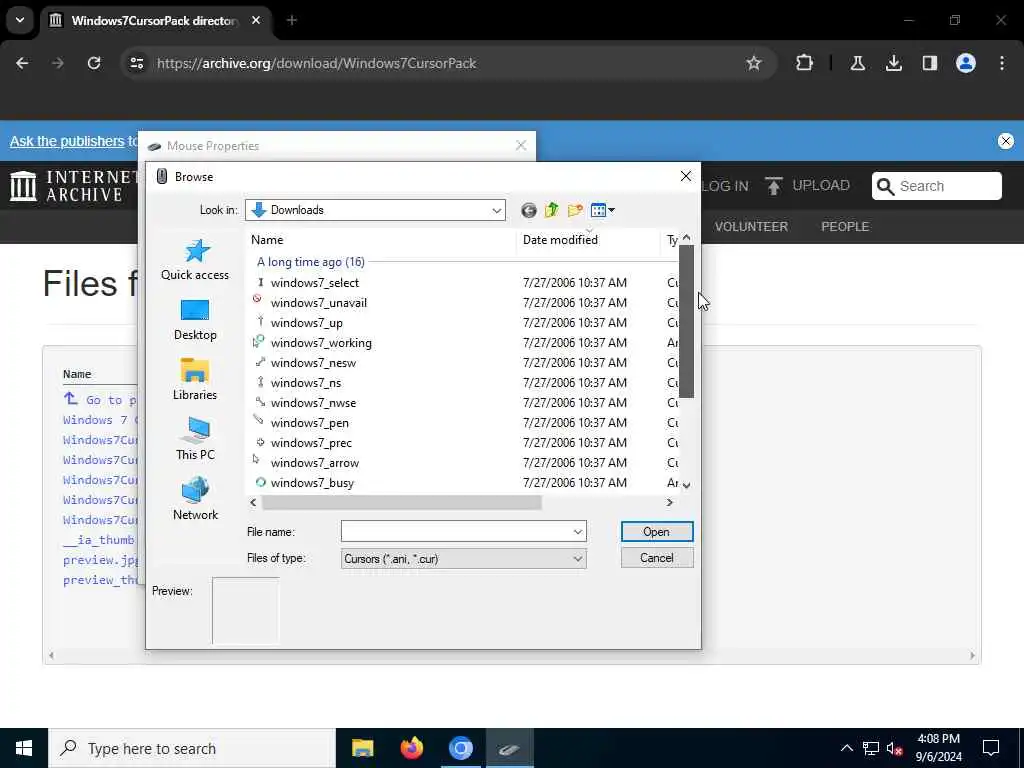Click the file list vertical scrollbar thumb
This screenshot has height=768, width=1024.
686,321
